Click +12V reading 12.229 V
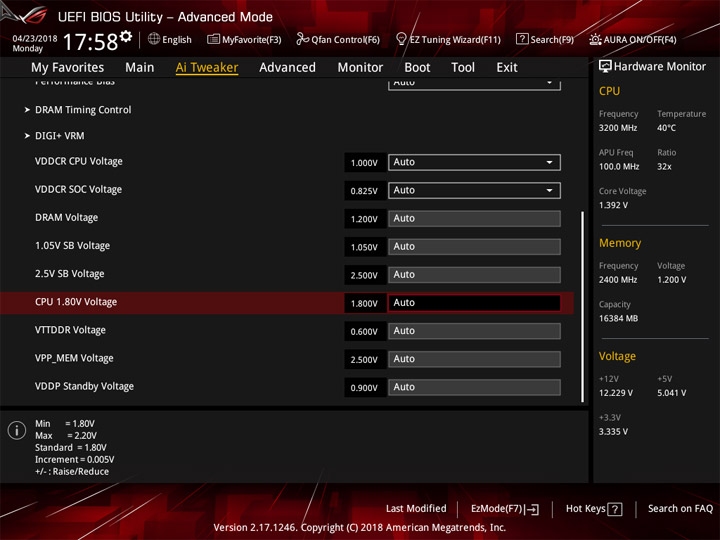Screen dimensions: 720x540 tap(616, 393)
